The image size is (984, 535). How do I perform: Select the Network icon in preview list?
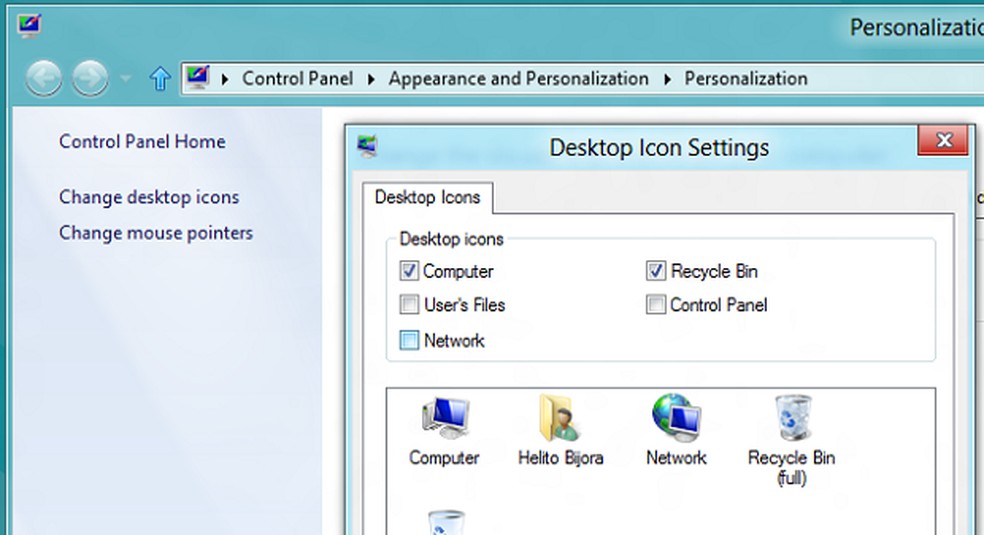click(x=676, y=417)
